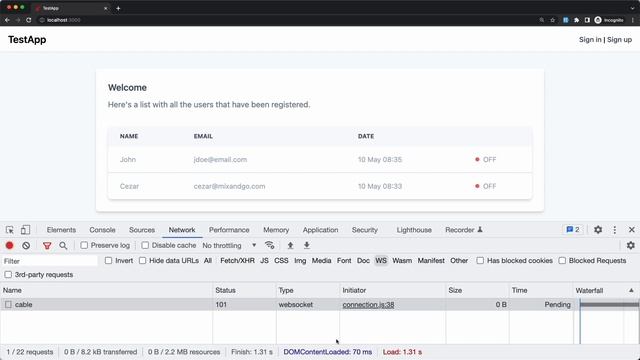
Task: Filter requests by Doc type
Action: pyautogui.click(x=363, y=260)
